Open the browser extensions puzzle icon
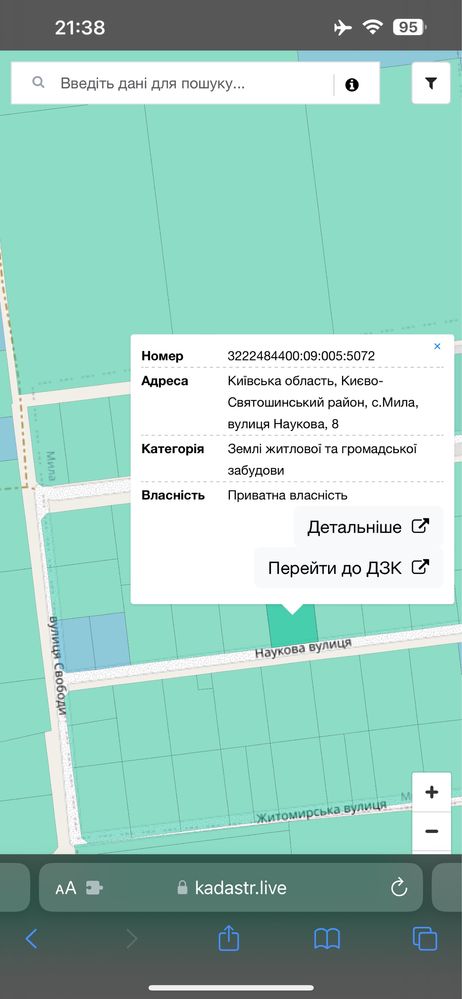Viewport: 462px width, 999px height. click(94, 888)
